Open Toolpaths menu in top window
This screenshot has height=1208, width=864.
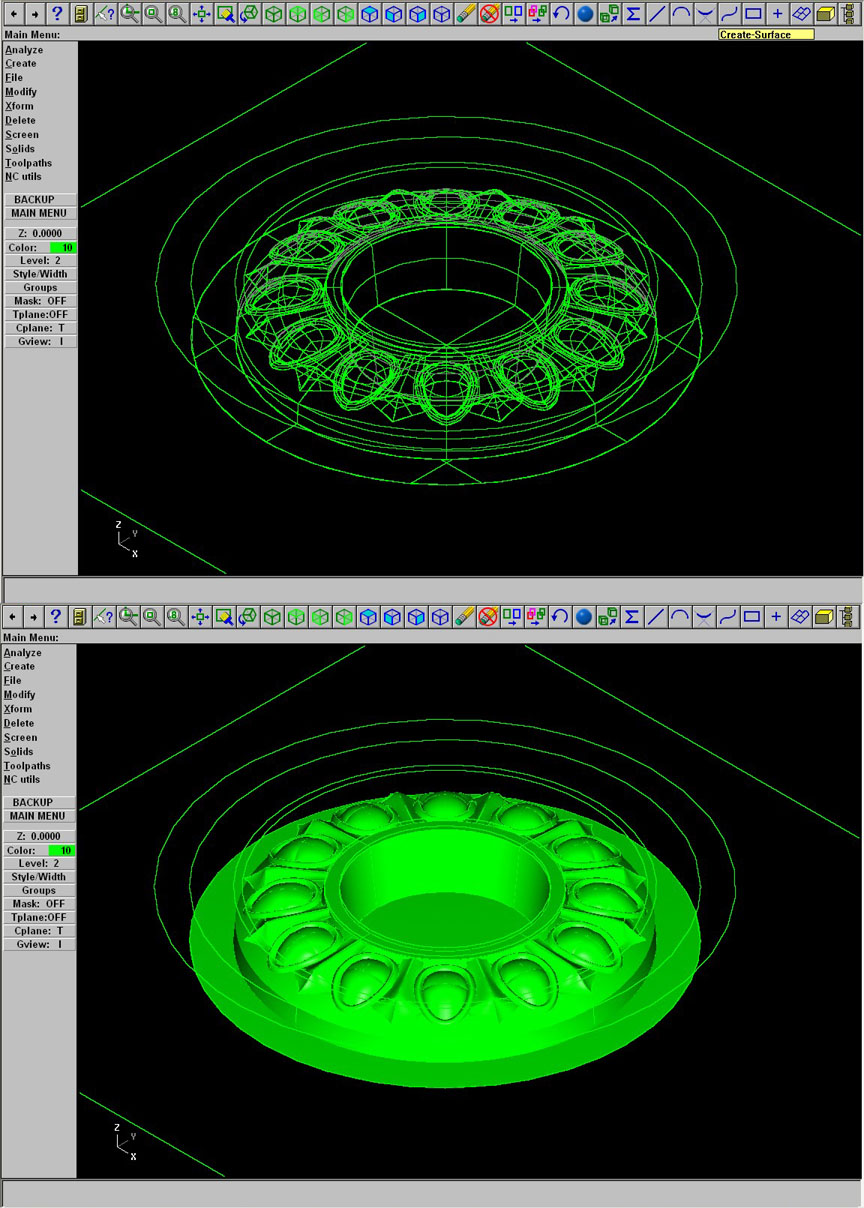28,163
